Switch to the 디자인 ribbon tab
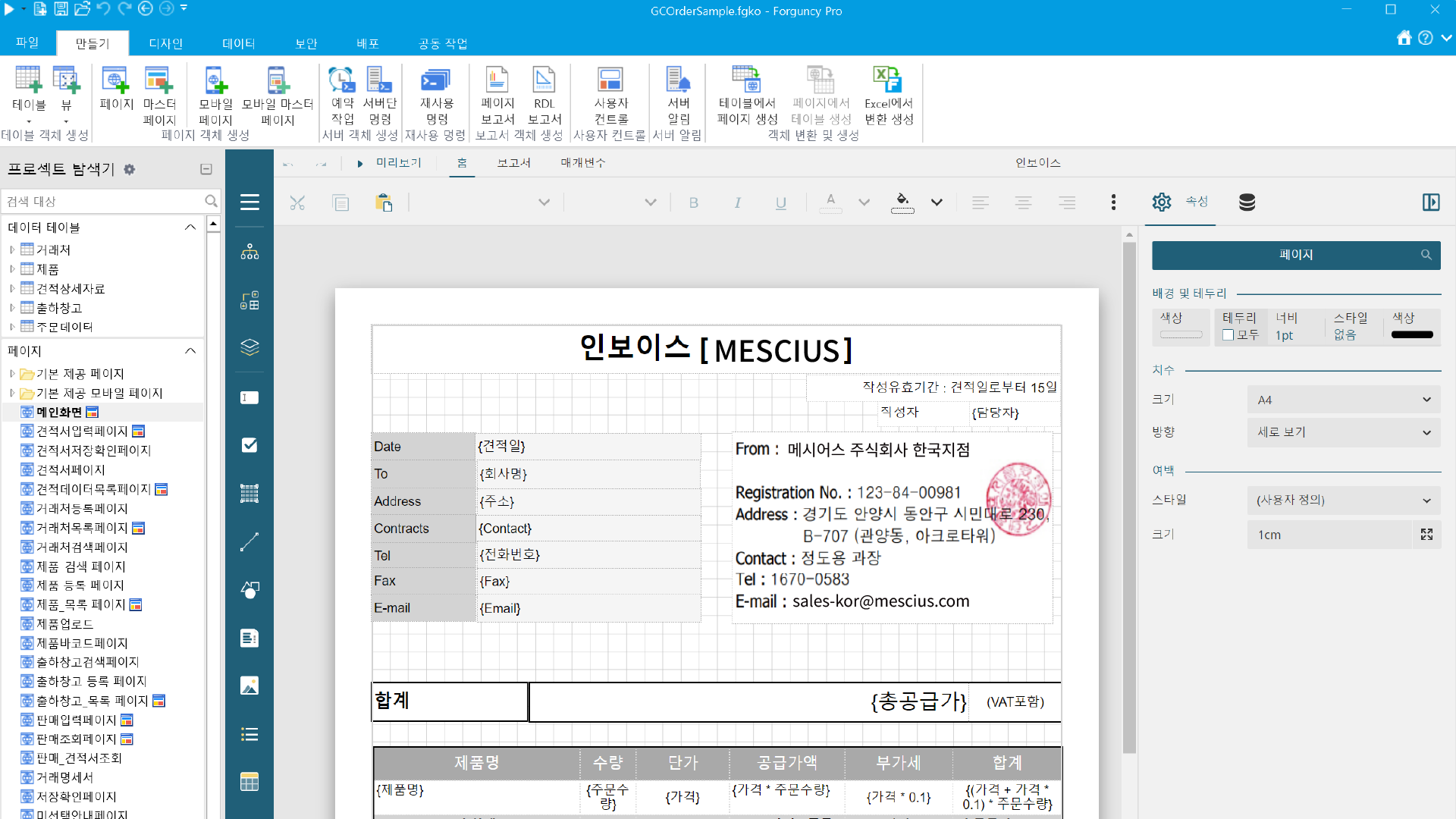 [165, 43]
